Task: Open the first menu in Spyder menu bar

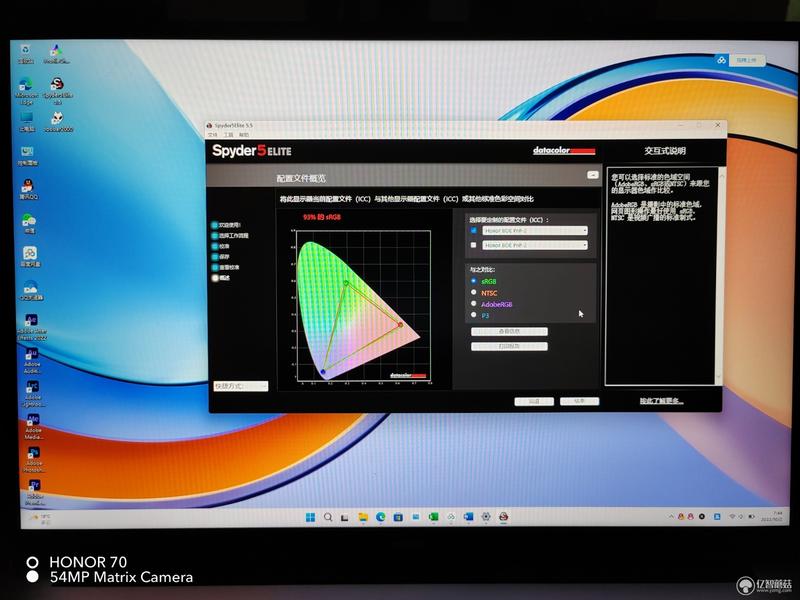Action: coord(213,135)
